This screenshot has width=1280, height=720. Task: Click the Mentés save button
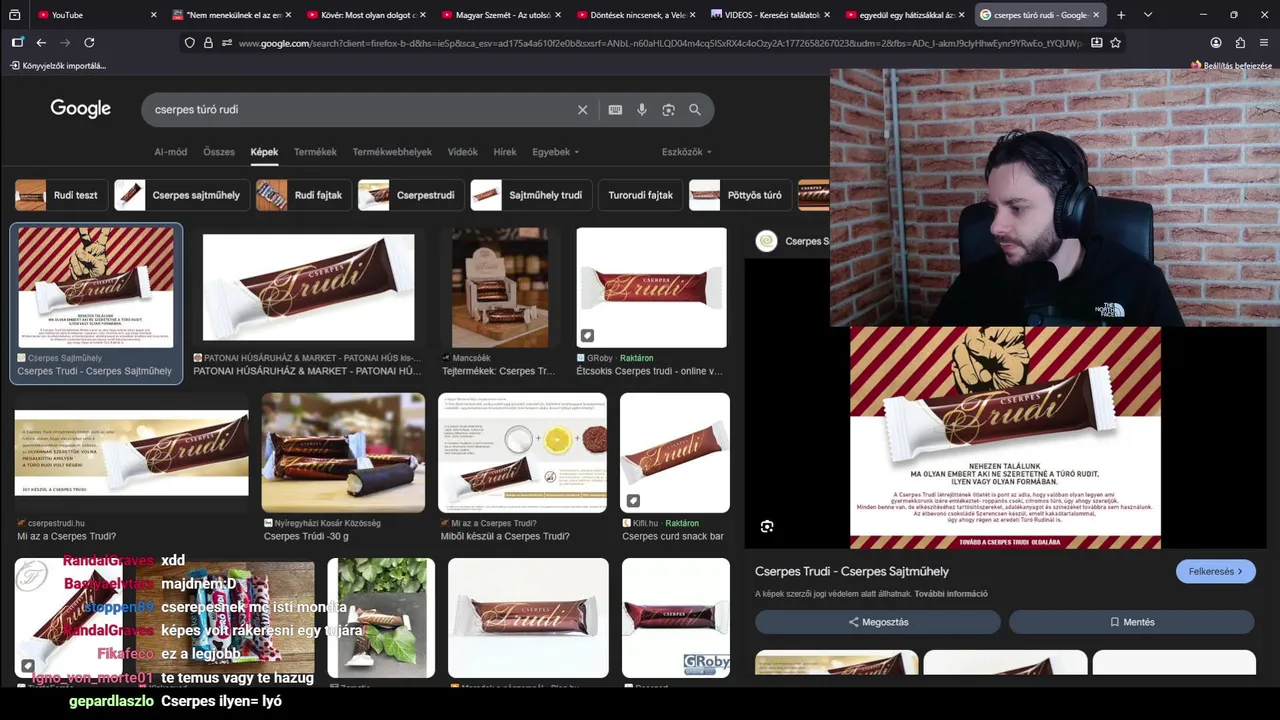[x=1132, y=622]
